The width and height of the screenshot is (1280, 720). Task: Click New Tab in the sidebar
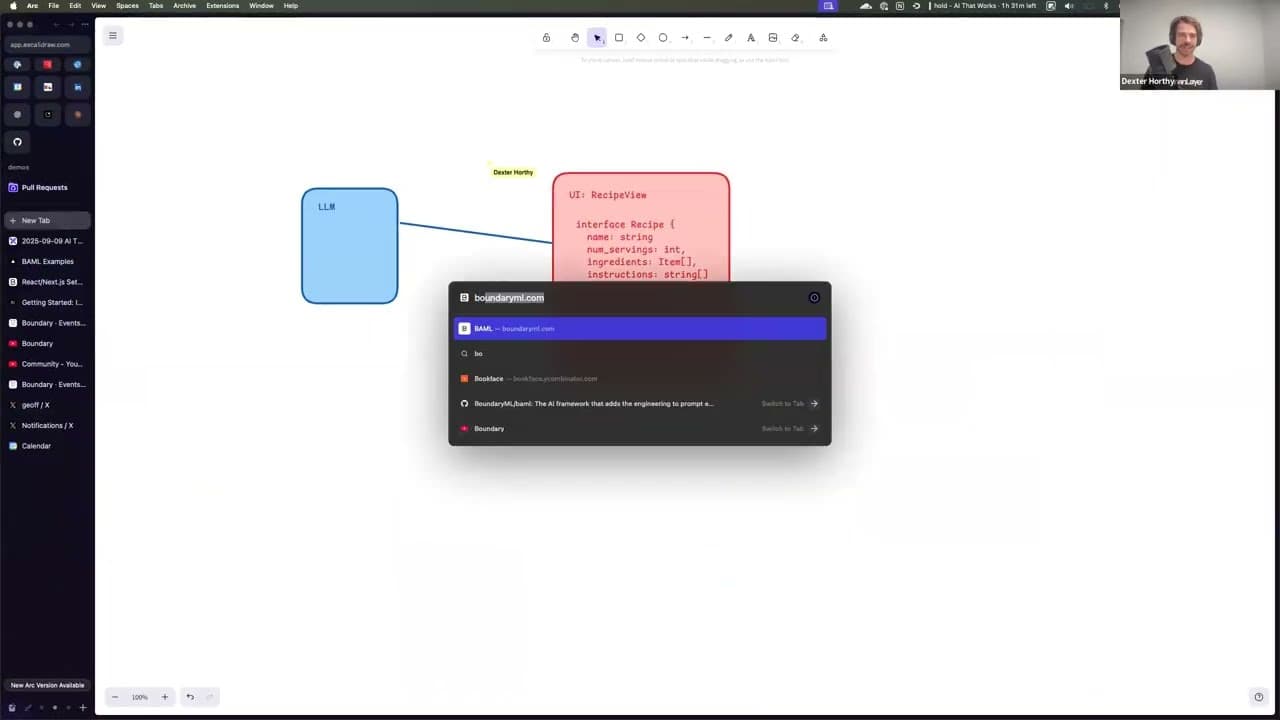(x=47, y=221)
